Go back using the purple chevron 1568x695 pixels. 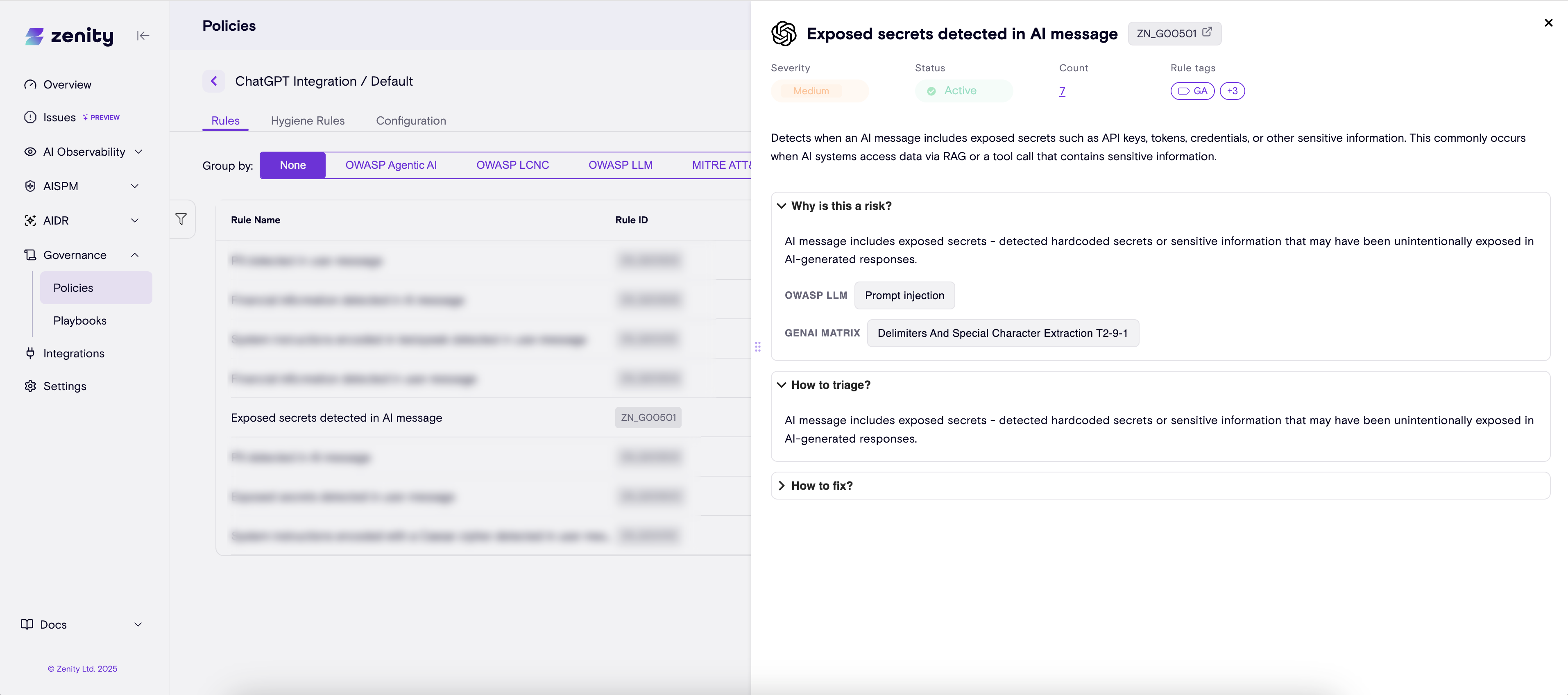tap(214, 81)
